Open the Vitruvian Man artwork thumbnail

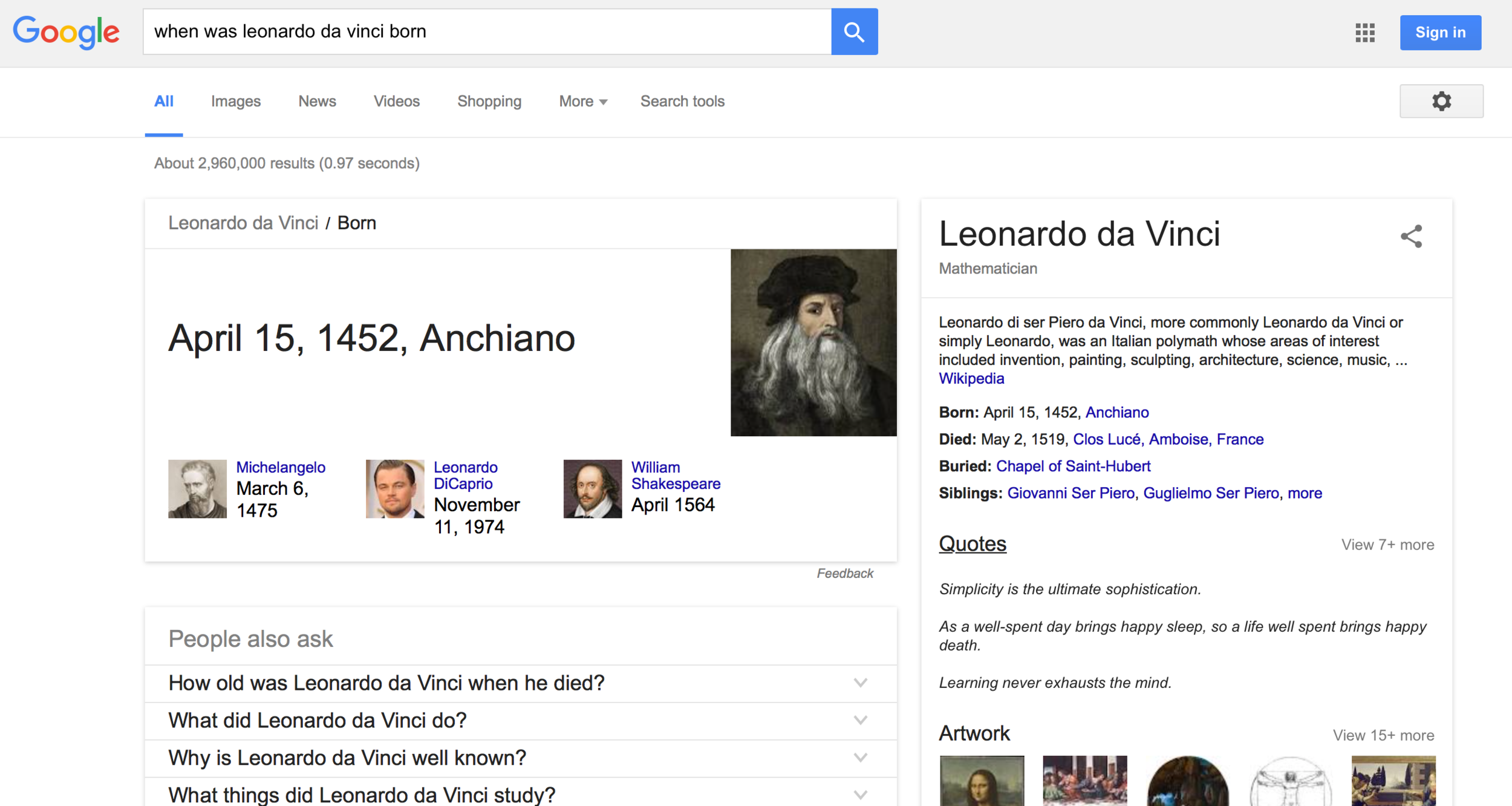pyautogui.click(x=1290, y=781)
